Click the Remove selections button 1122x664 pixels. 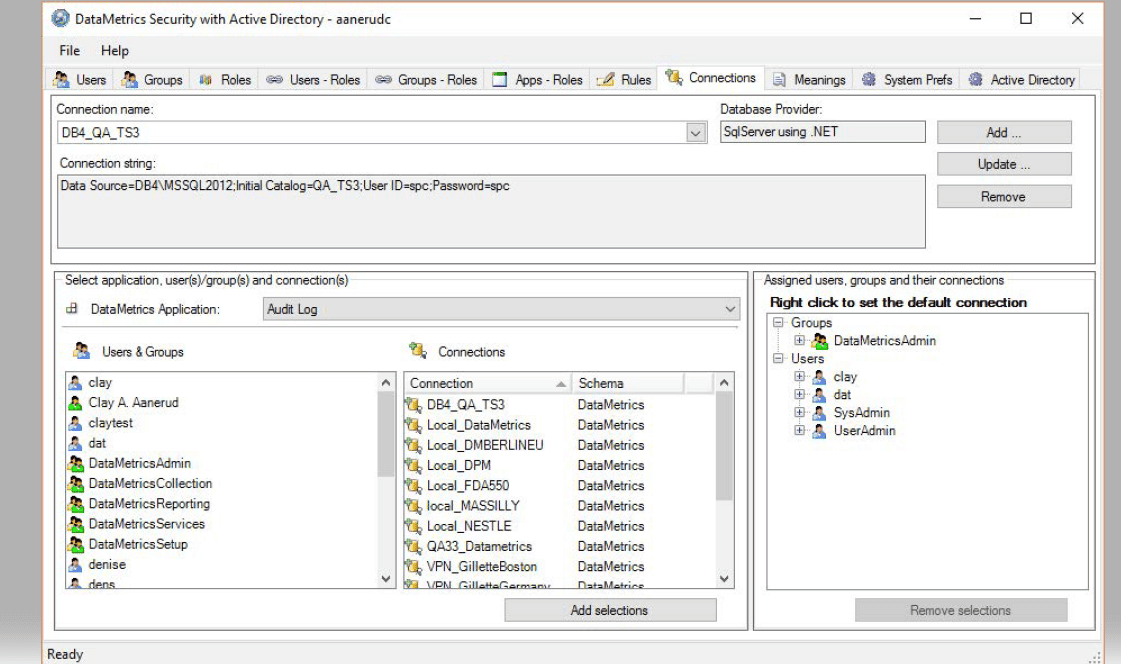(960, 610)
